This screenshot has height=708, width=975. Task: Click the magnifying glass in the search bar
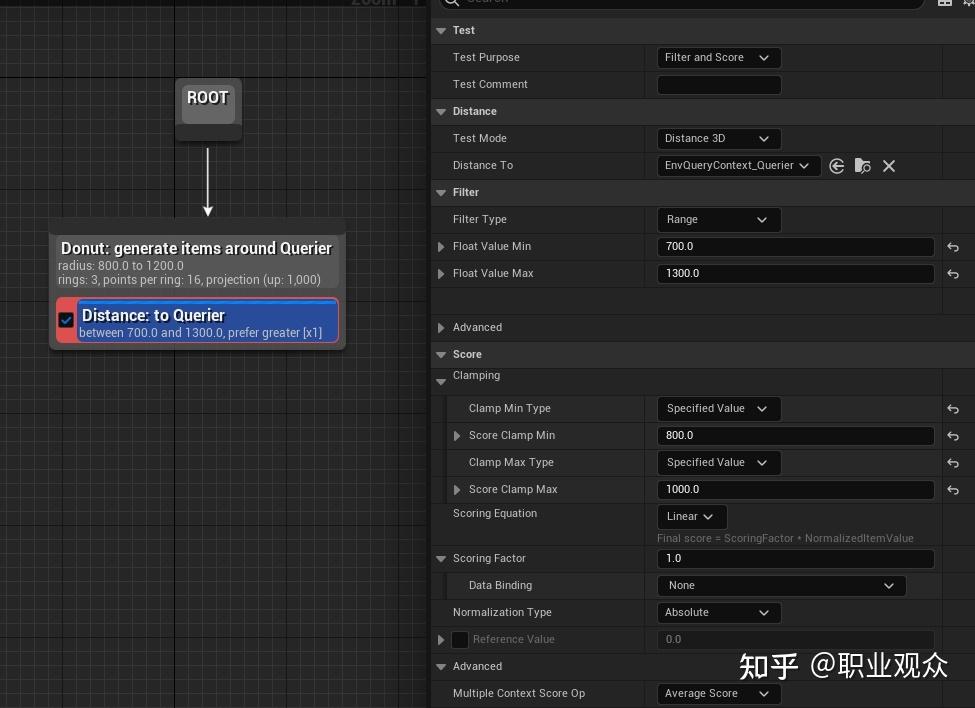452,2
